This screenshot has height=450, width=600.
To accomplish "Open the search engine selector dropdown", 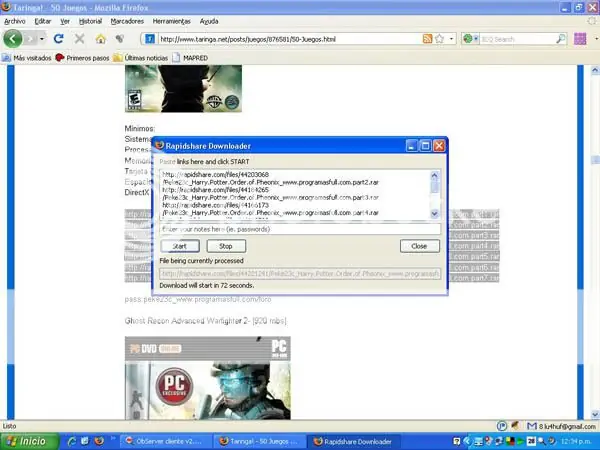I will (x=470, y=39).
